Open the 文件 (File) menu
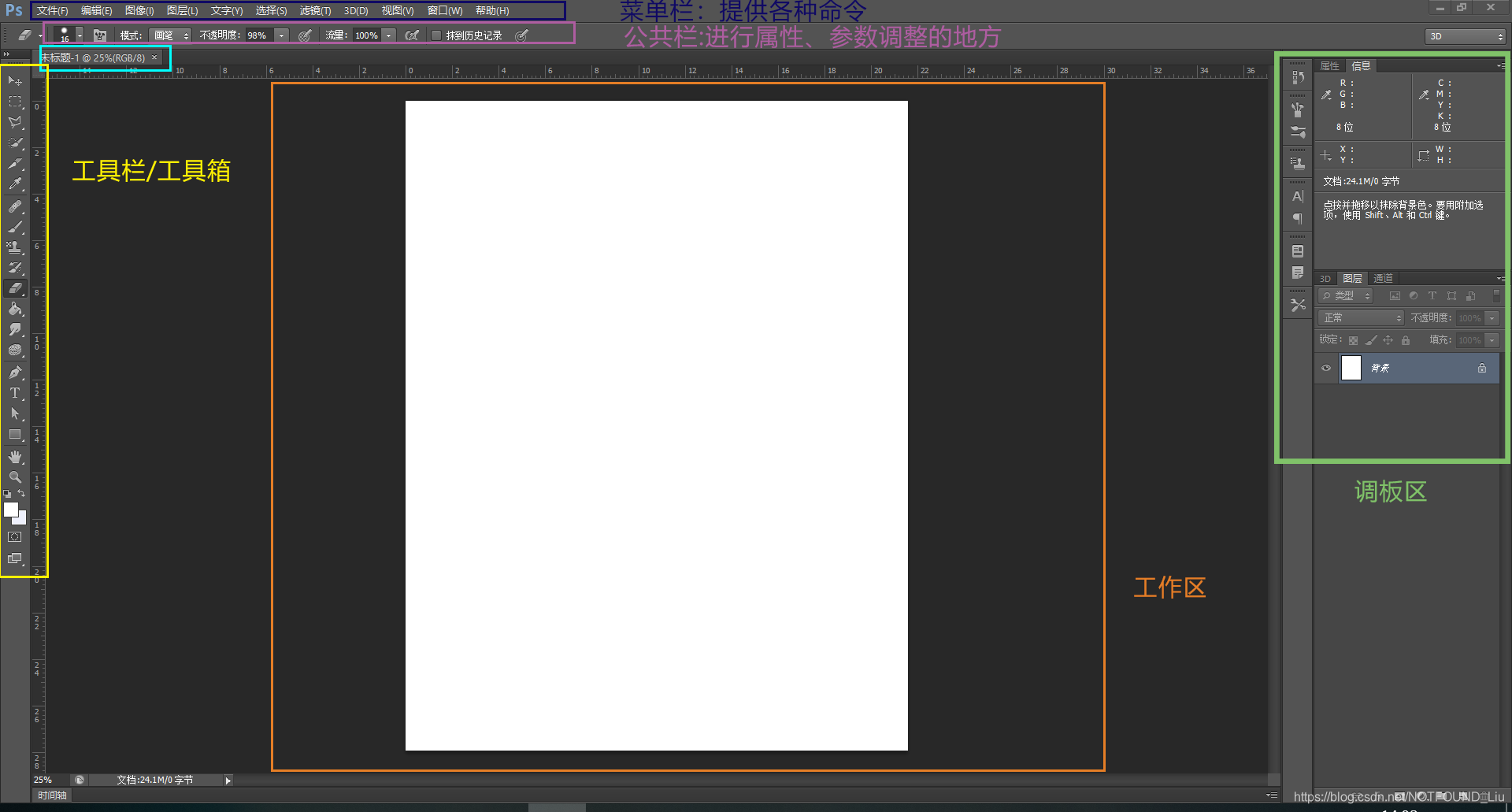 coord(52,11)
